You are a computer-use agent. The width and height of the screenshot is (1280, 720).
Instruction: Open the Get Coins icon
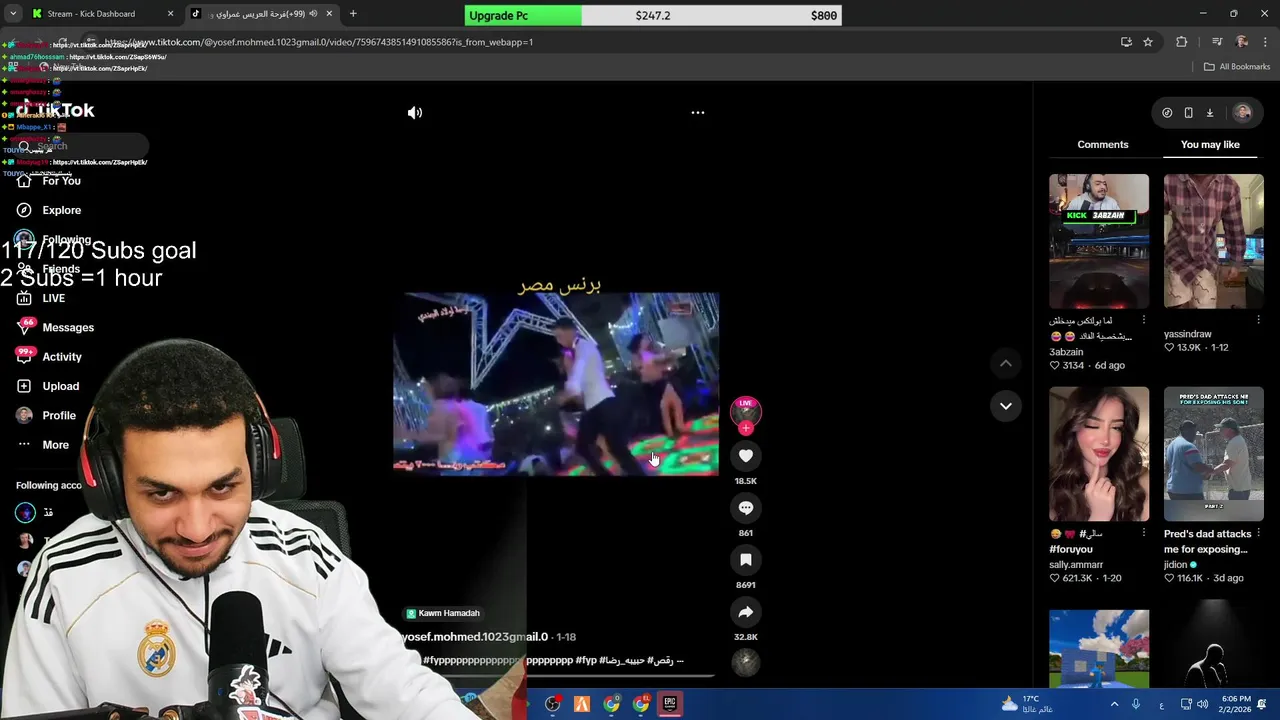[1167, 113]
